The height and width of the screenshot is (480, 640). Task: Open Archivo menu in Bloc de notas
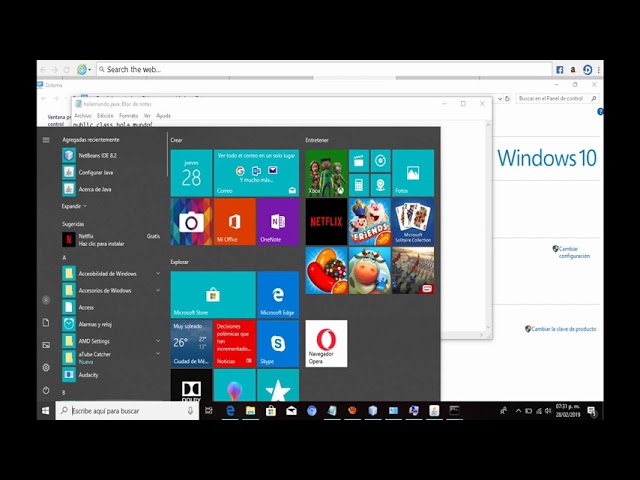tap(83, 116)
